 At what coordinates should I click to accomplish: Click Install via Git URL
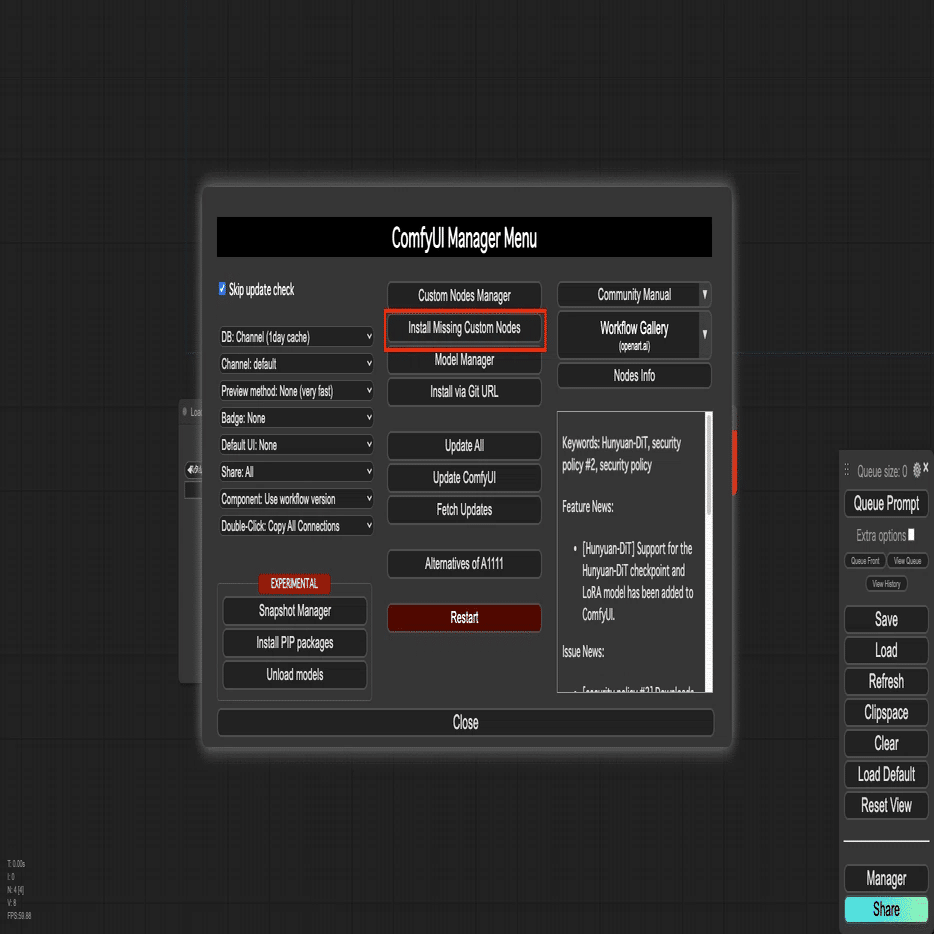464,391
